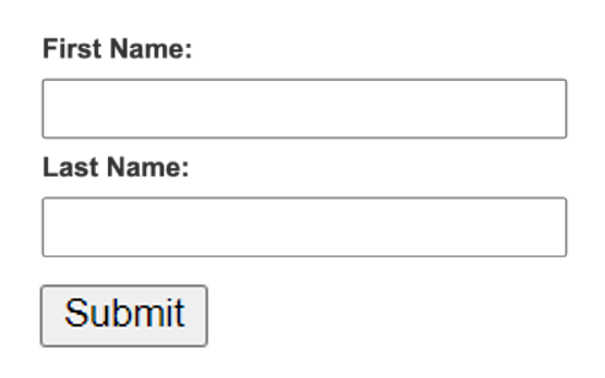This screenshot has width=605, height=378.
Task: Click into the field for entering first name
Action: (x=304, y=108)
